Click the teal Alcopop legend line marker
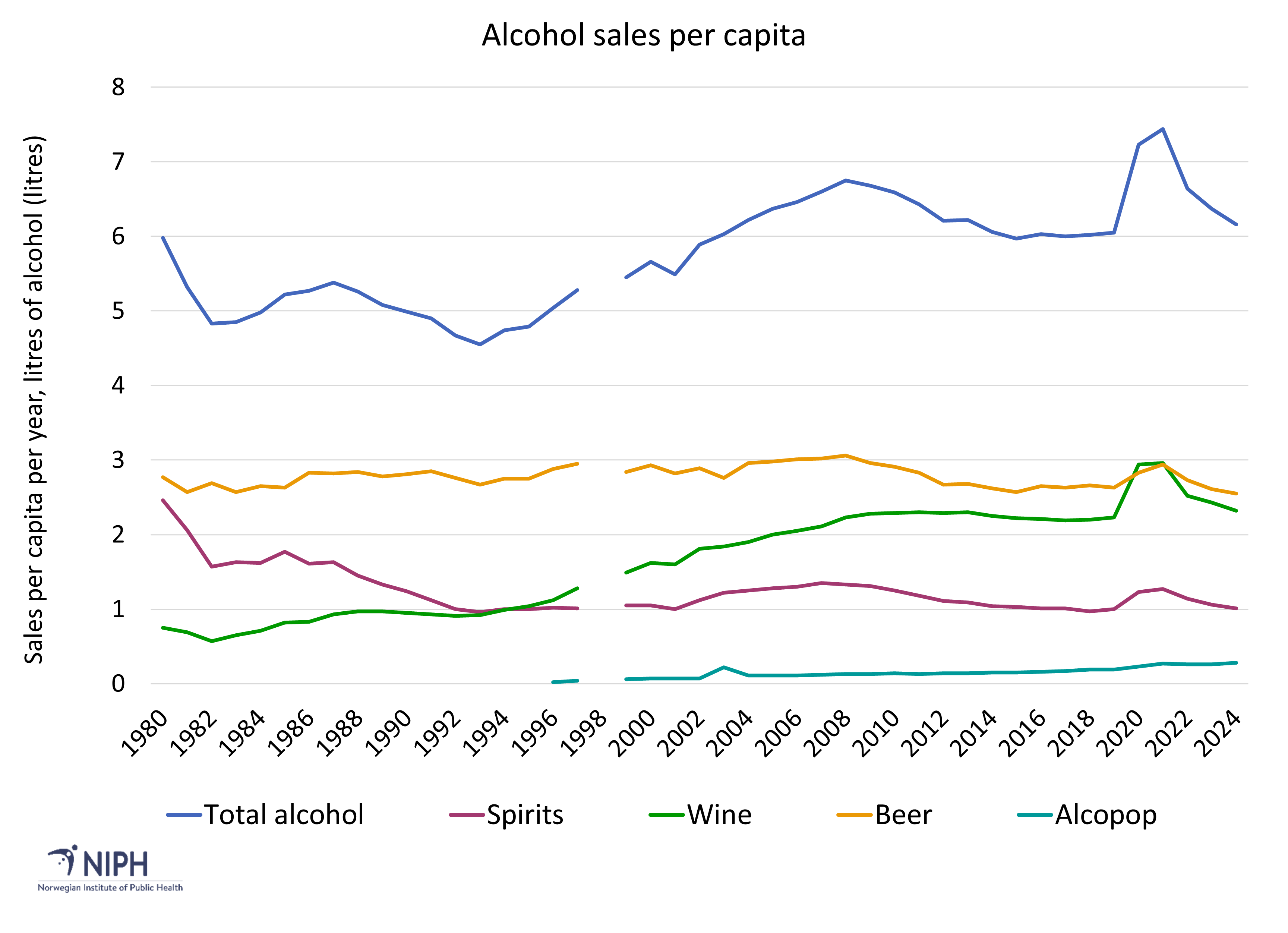Screen dimensions: 1288x933 (x=1034, y=815)
